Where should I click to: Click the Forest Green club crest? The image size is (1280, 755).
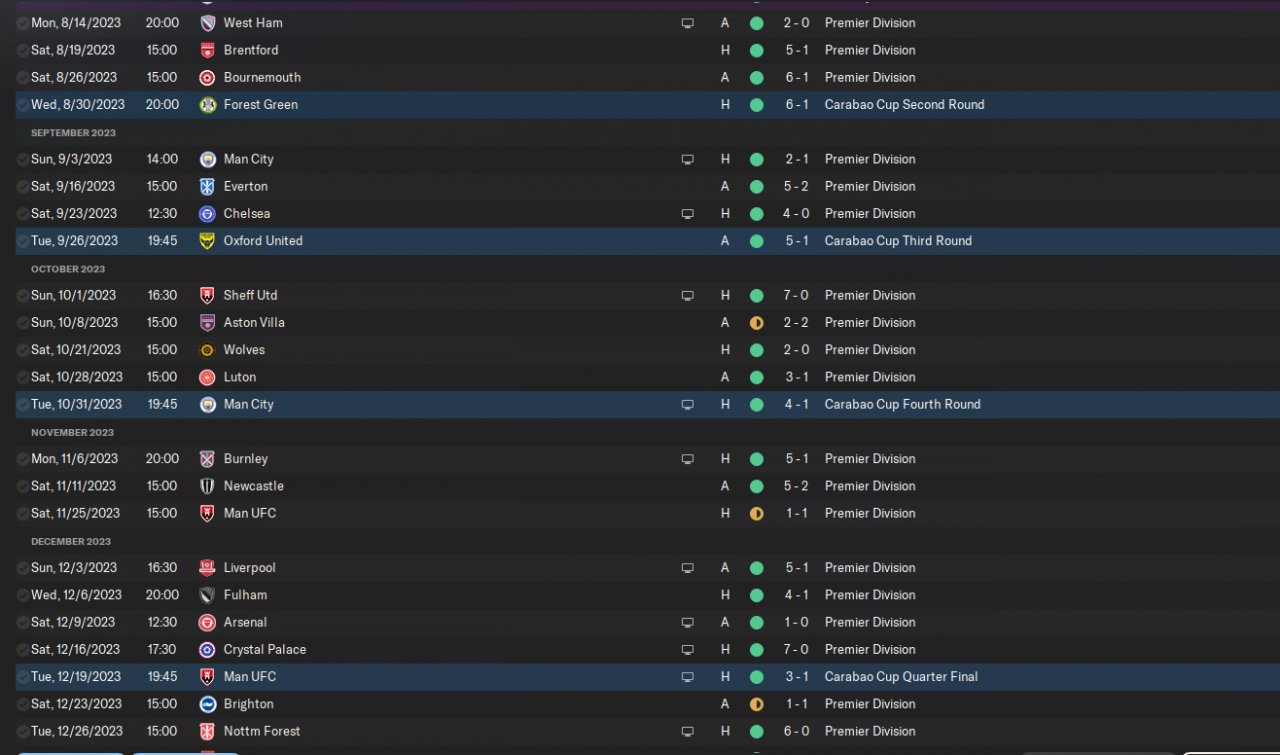pos(207,105)
